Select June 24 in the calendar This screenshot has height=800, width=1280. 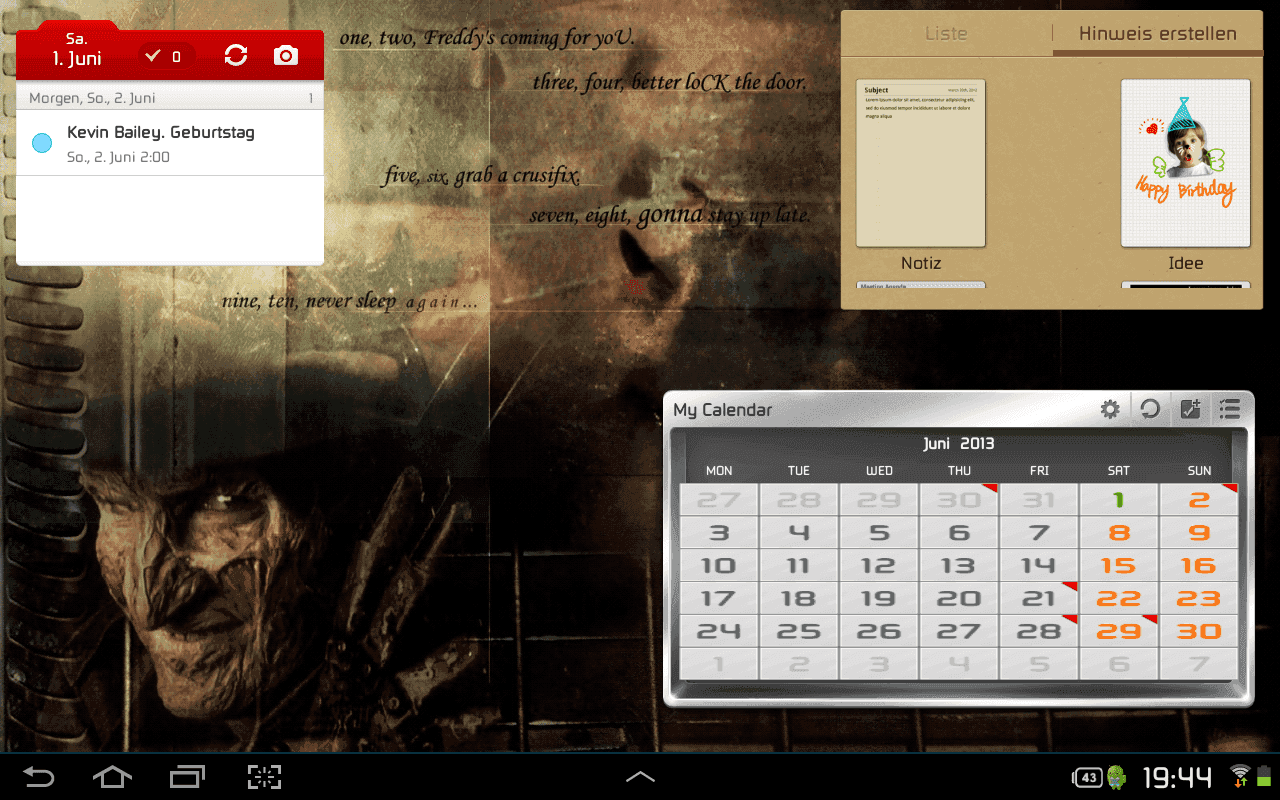pyautogui.click(x=719, y=632)
